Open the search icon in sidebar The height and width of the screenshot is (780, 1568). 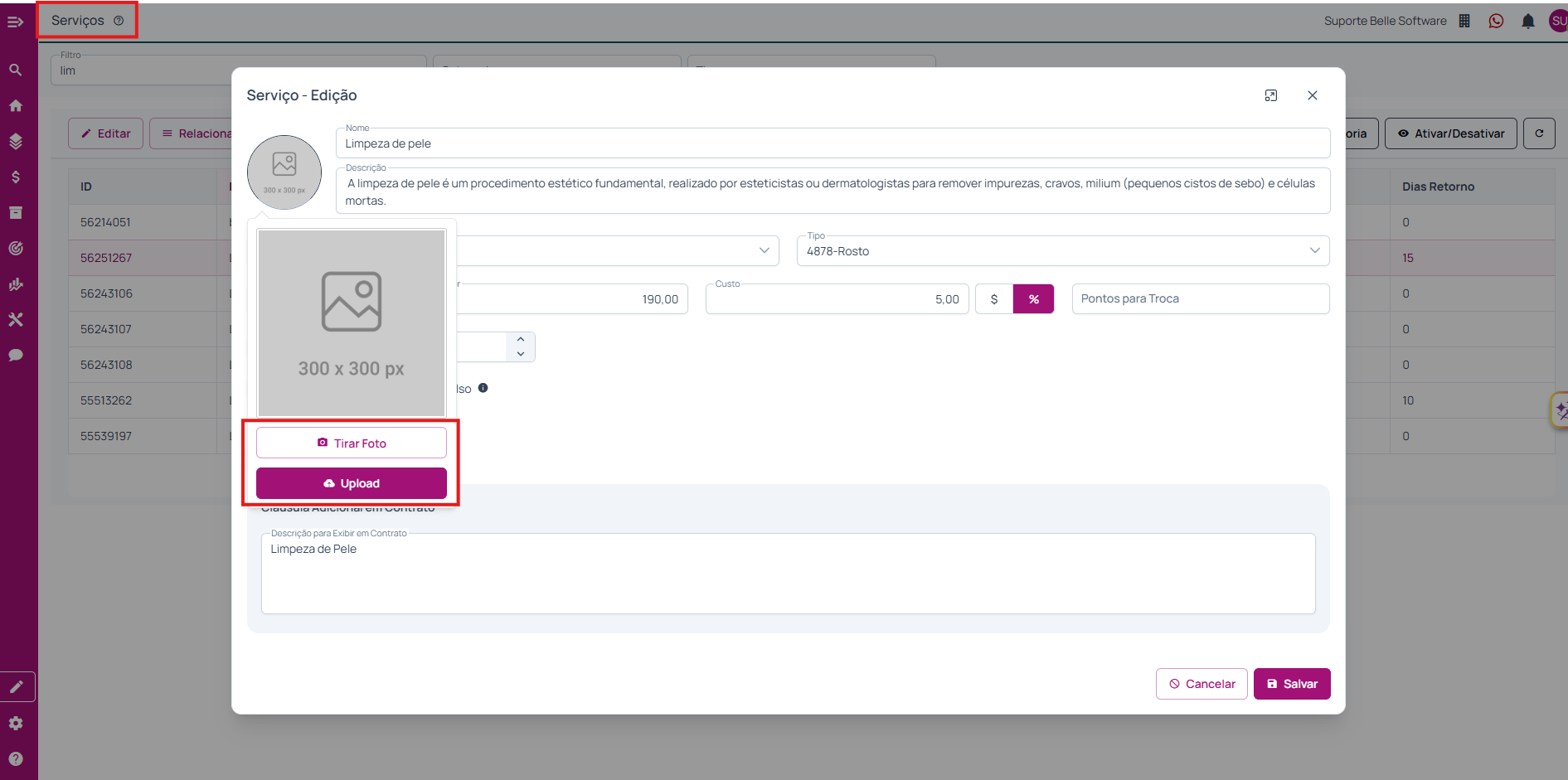pyautogui.click(x=15, y=70)
